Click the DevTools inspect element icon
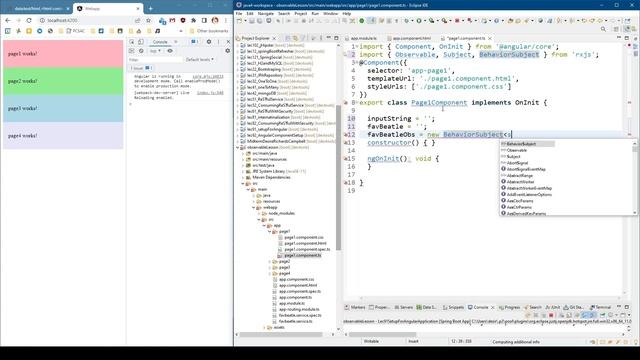This screenshot has width=640, height=360. pos(131,42)
